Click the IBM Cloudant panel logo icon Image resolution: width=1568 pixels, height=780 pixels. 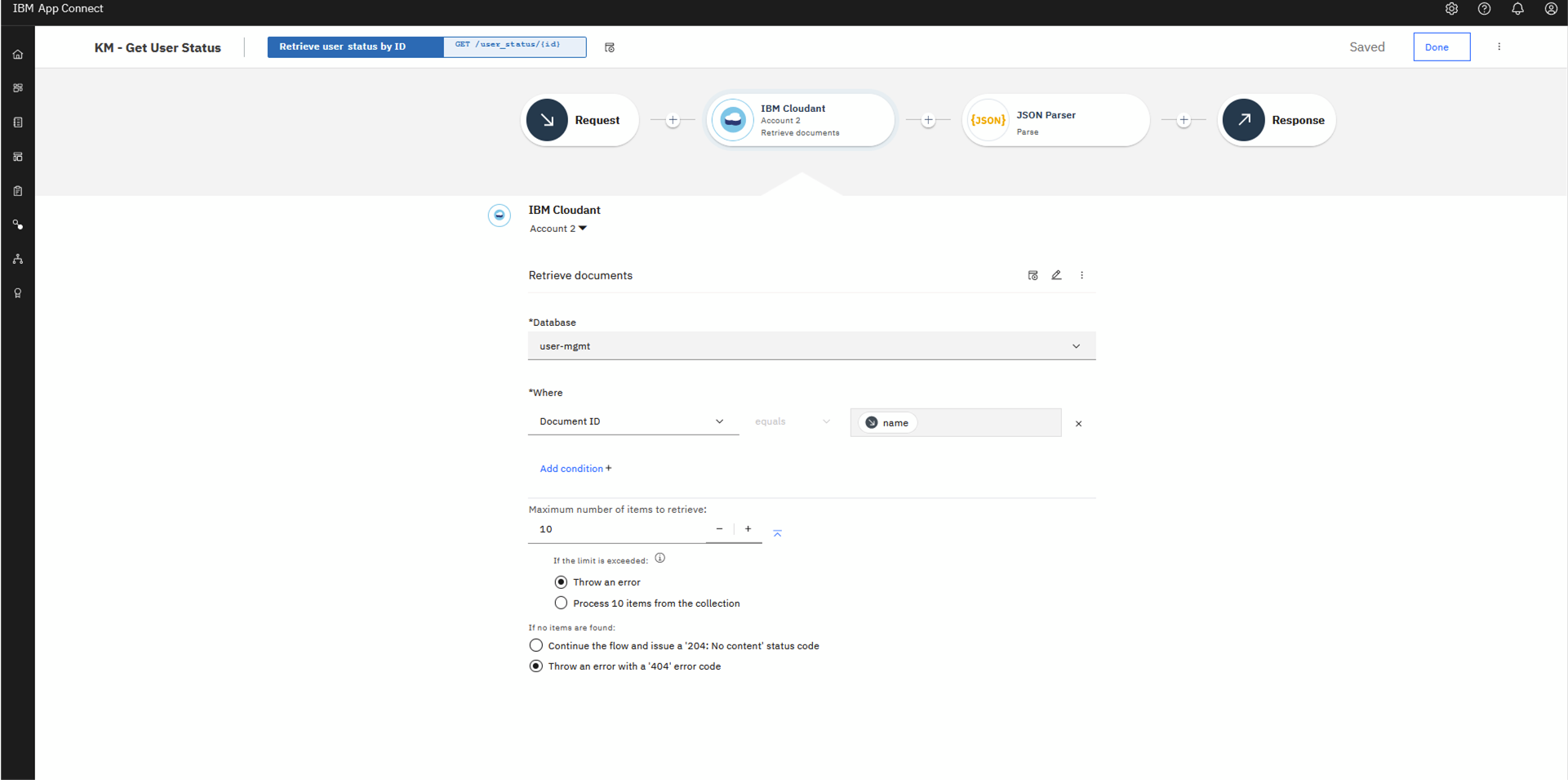(x=500, y=216)
